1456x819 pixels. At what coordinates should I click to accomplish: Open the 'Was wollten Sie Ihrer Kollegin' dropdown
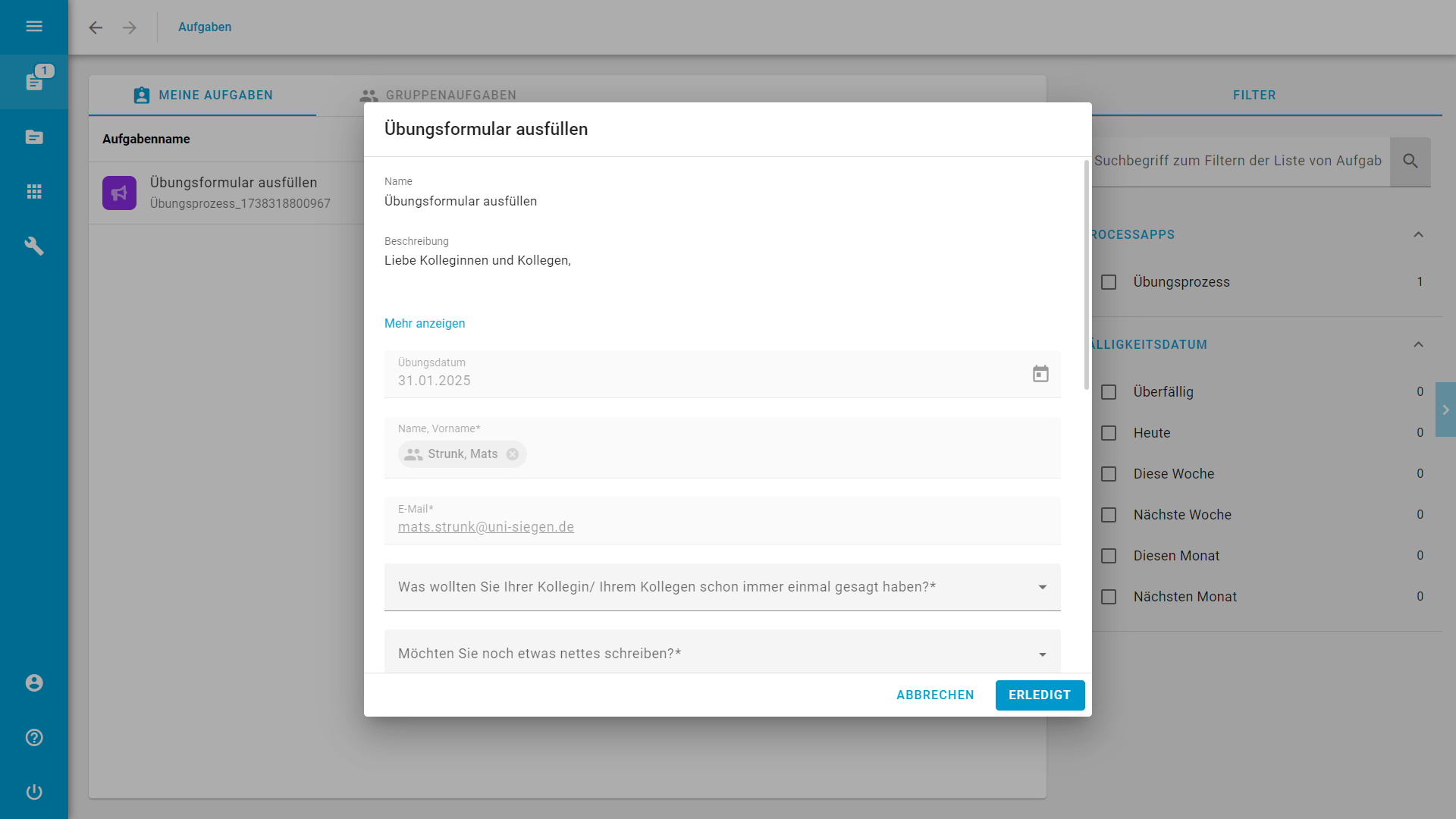click(722, 587)
